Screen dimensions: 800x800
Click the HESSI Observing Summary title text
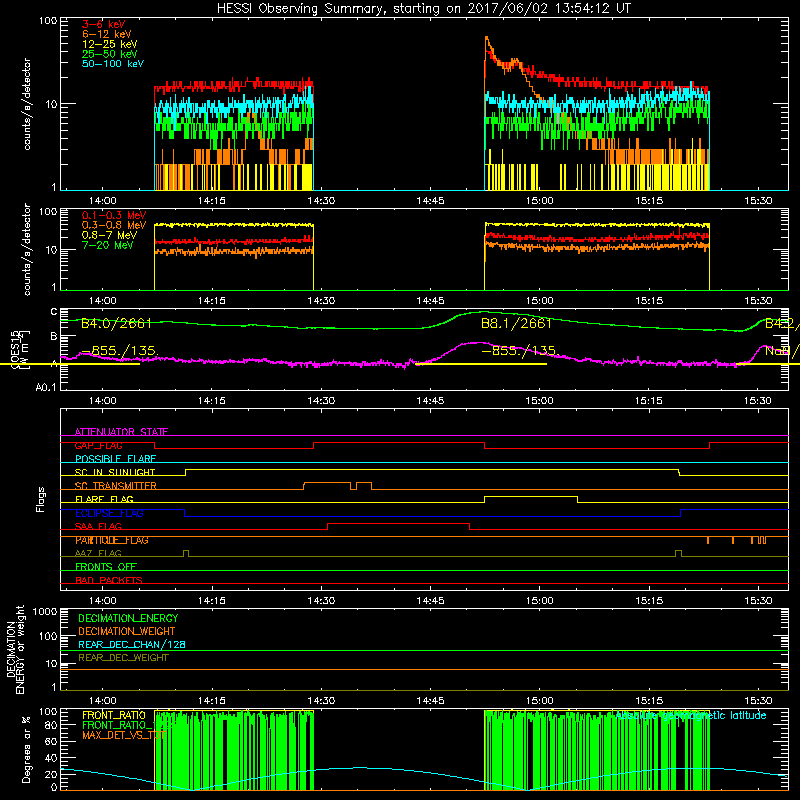click(423, 9)
